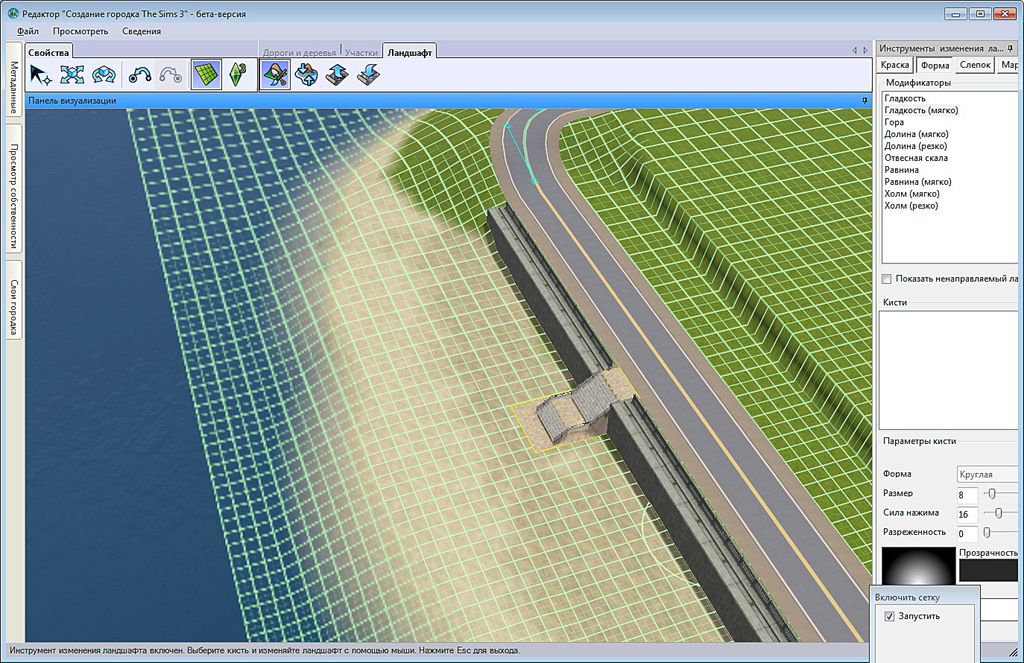Click the tab scroll right arrow
1024x663 pixels.
point(864,50)
